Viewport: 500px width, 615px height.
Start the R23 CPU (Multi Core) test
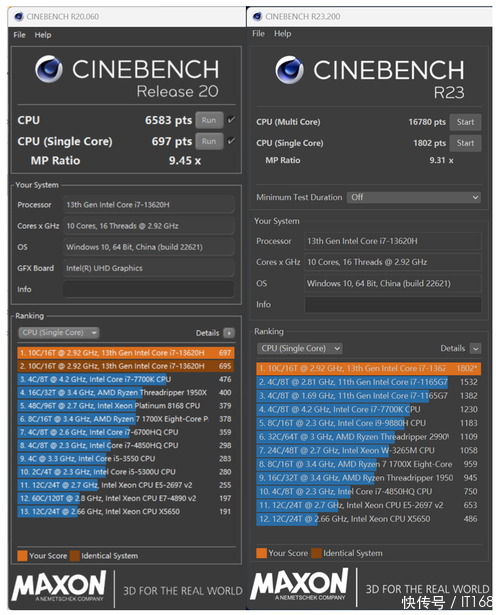coord(465,122)
